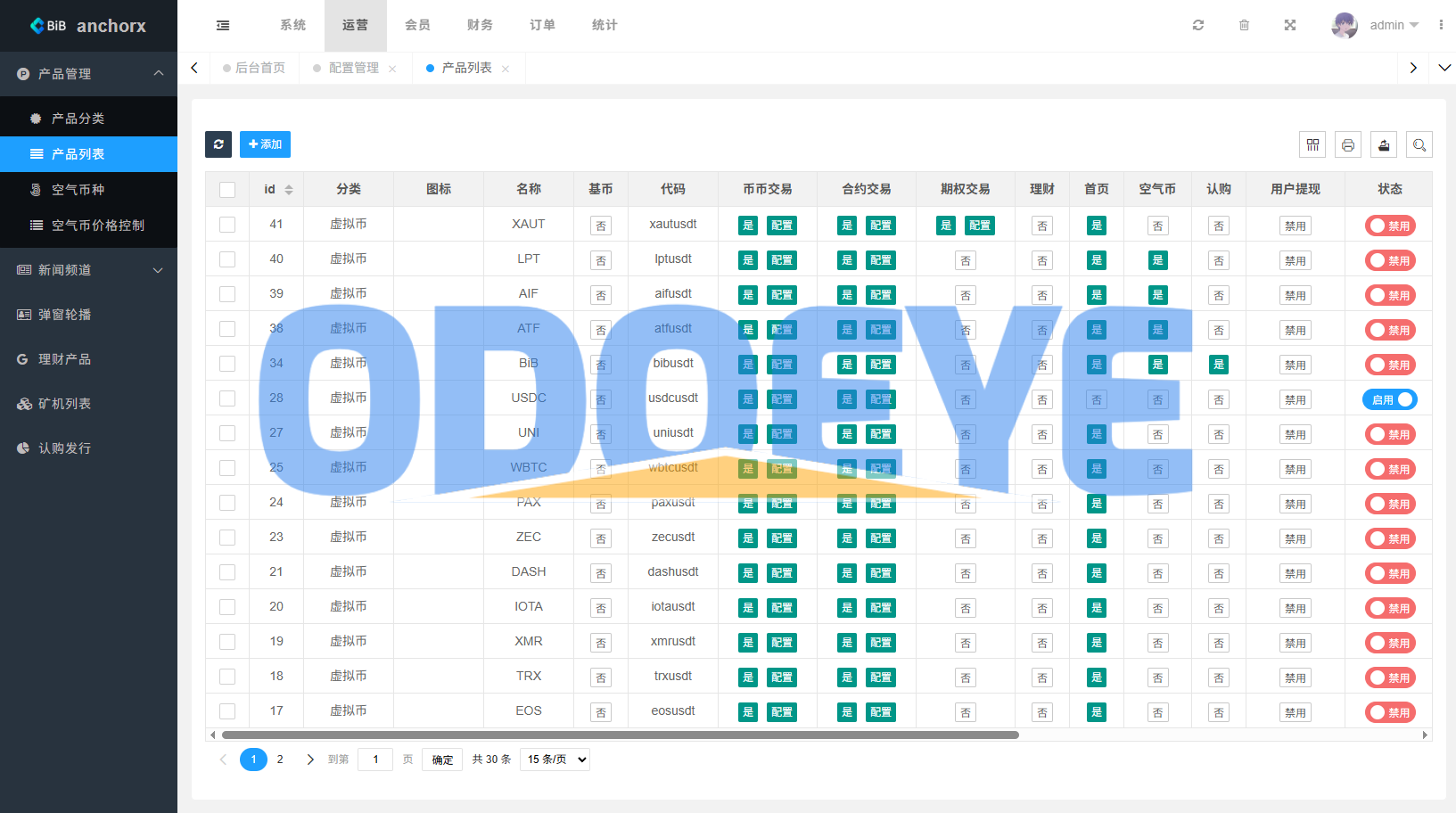The image size is (1456, 813).
Task: Click the 添加 add button
Action: pos(265,144)
